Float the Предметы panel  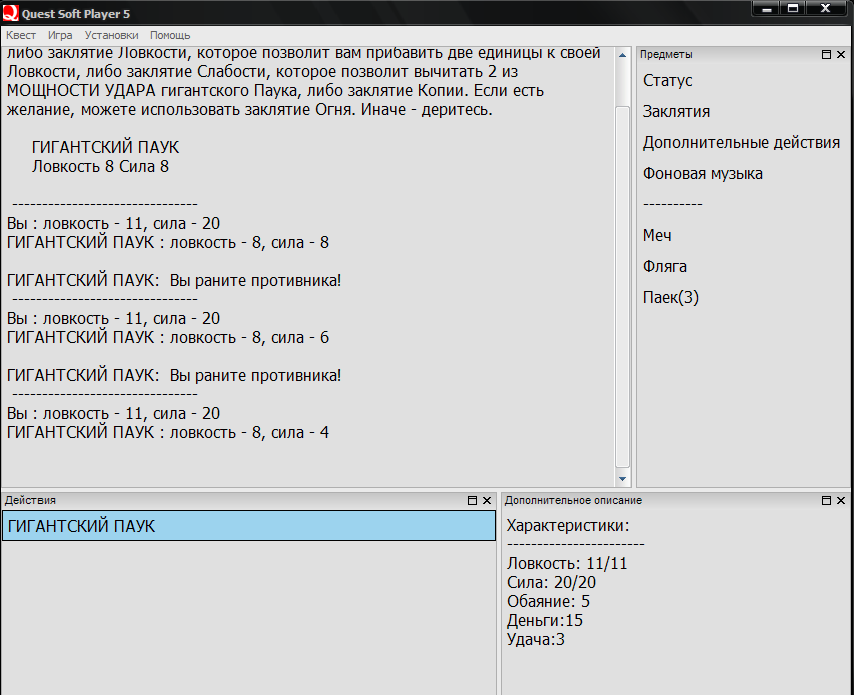(x=826, y=54)
